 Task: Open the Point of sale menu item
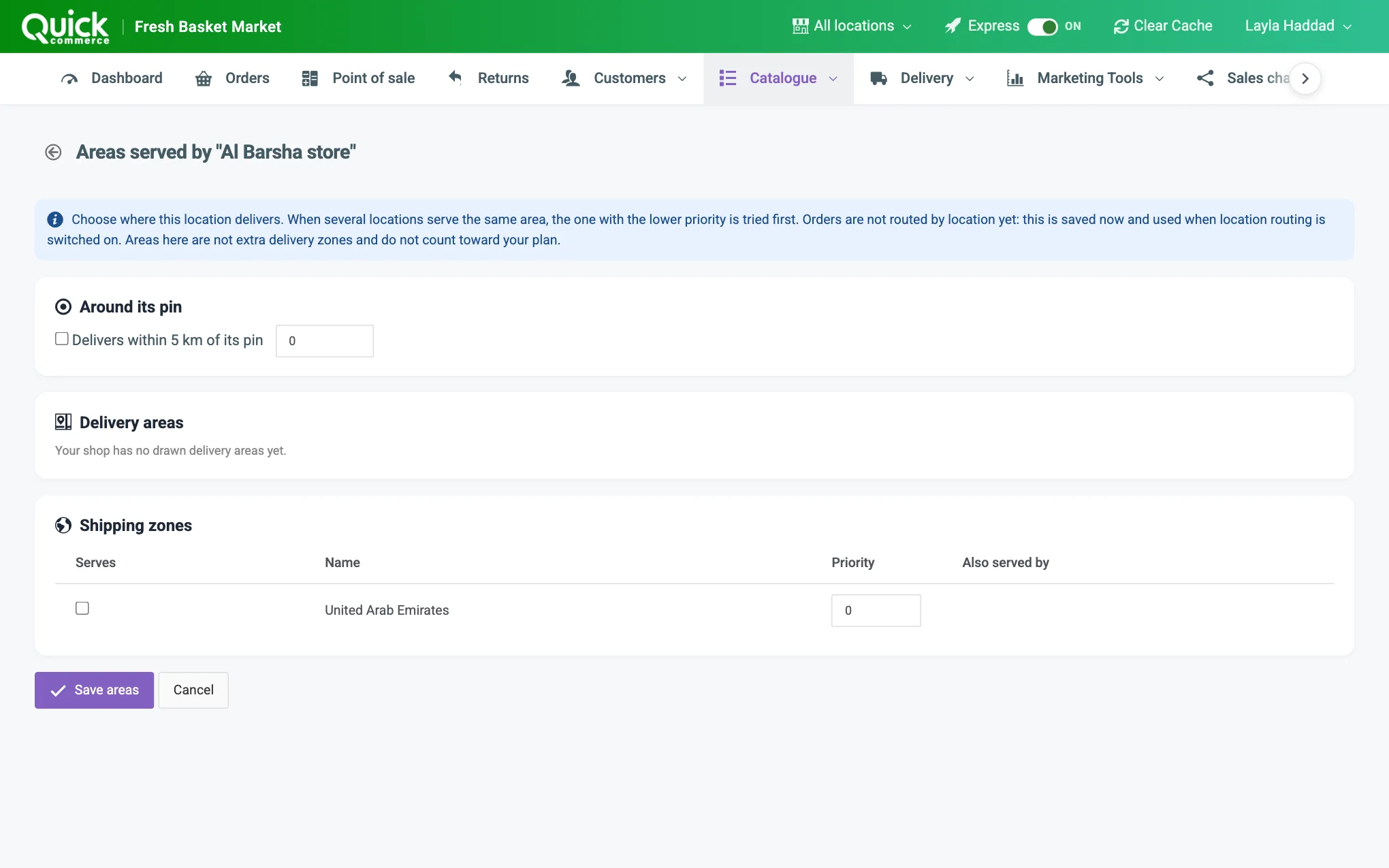(x=358, y=78)
